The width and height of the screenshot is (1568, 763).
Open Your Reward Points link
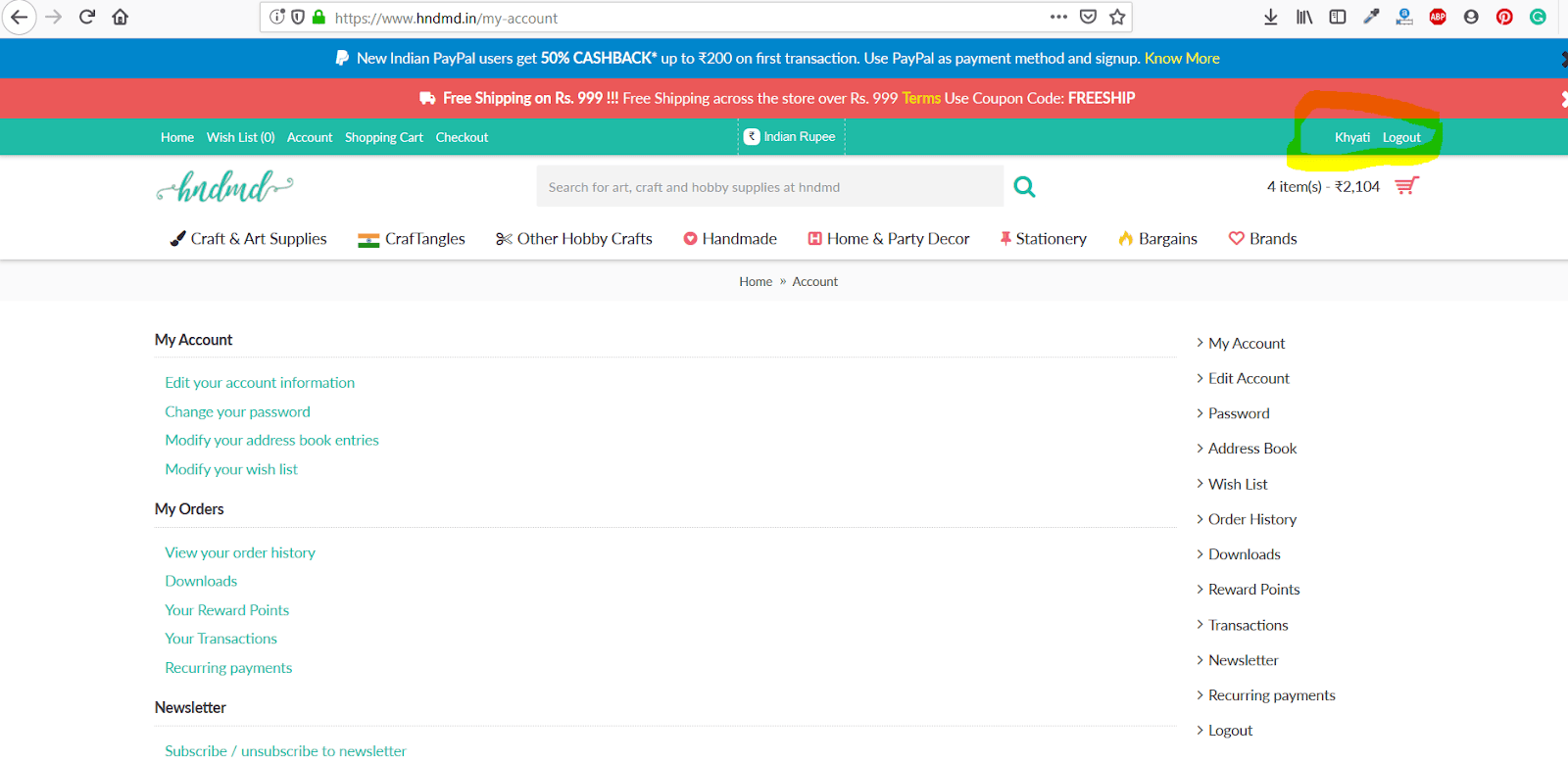tap(226, 610)
